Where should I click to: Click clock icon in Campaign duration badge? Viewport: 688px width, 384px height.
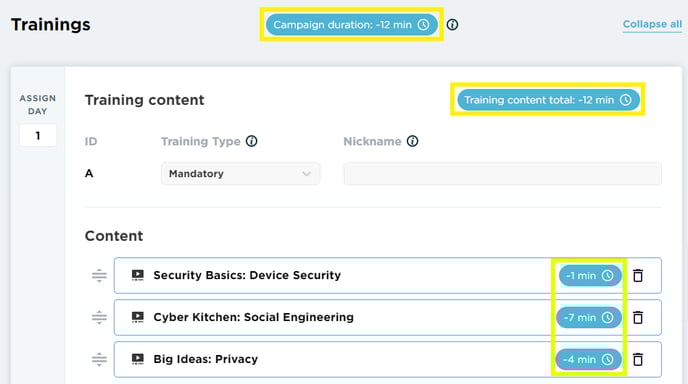(423, 25)
